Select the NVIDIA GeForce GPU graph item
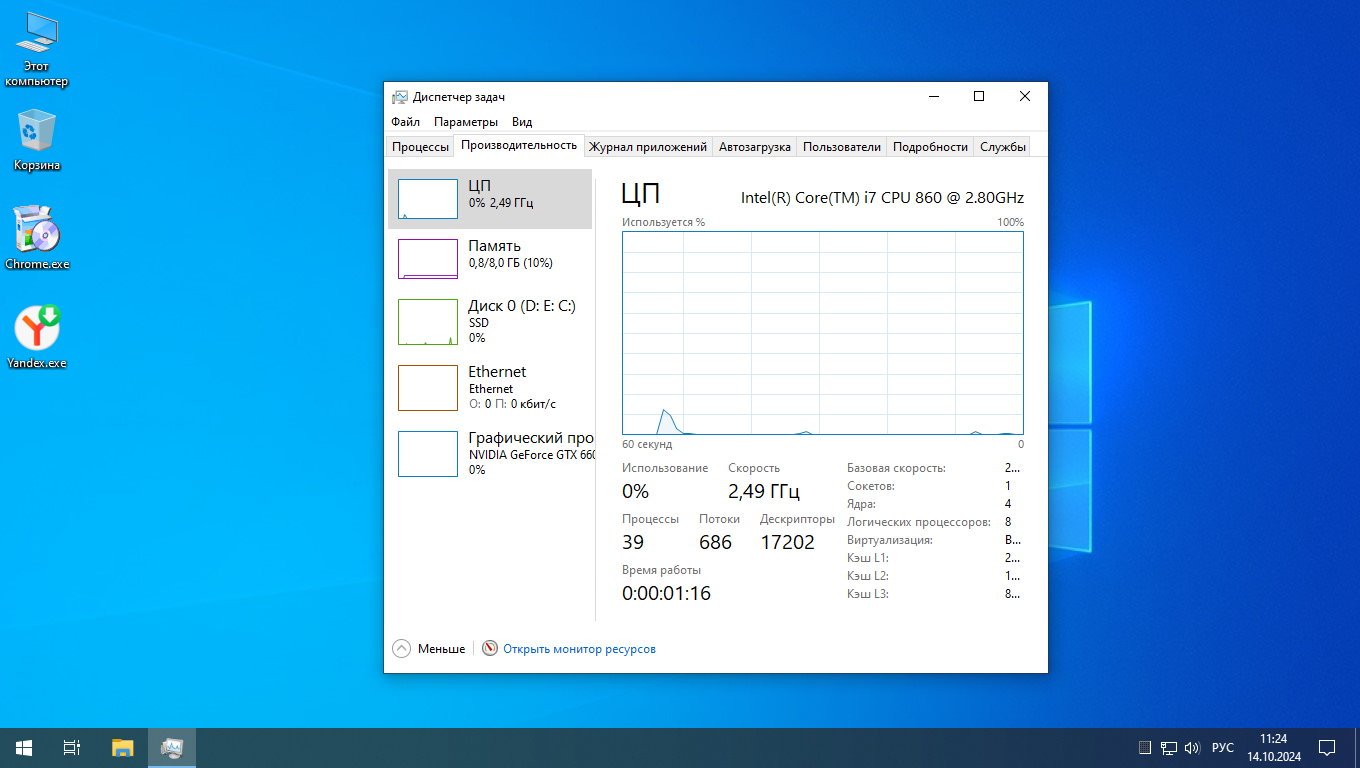Viewport: 1360px width, 768px height. pos(490,453)
